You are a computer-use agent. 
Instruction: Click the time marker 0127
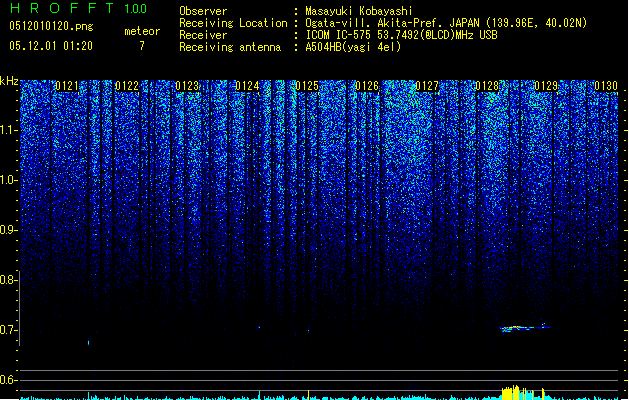(427, 86)
